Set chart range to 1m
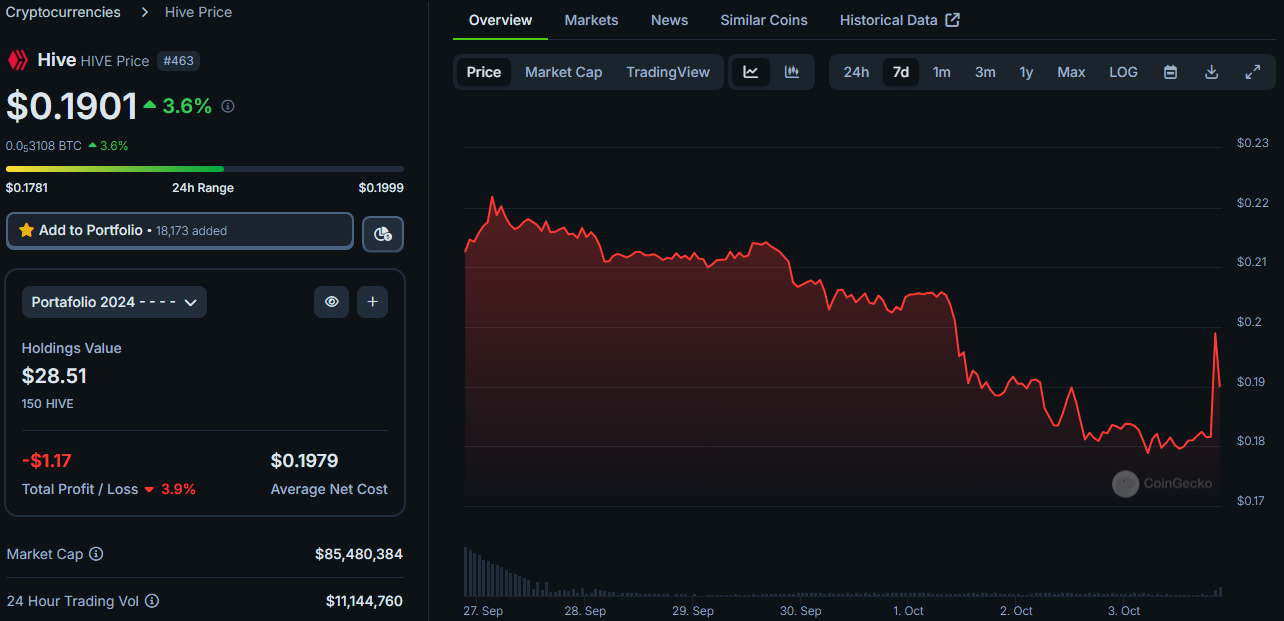 tap(942, 72)
